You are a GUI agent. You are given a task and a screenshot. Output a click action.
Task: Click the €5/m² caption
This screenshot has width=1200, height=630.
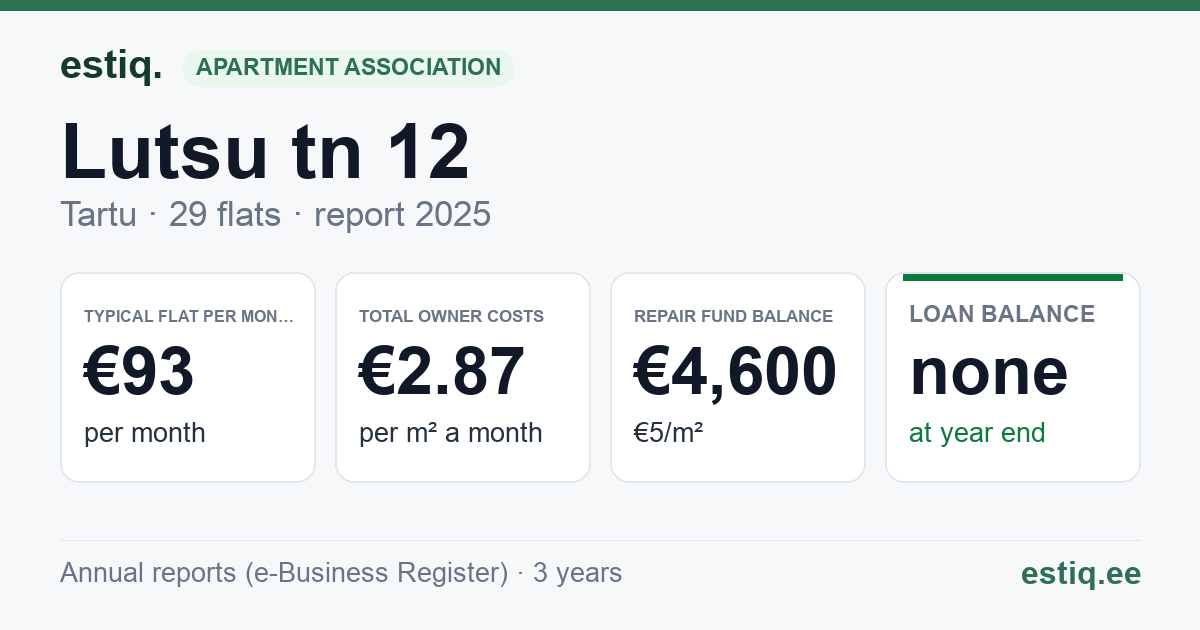point(668,433)
